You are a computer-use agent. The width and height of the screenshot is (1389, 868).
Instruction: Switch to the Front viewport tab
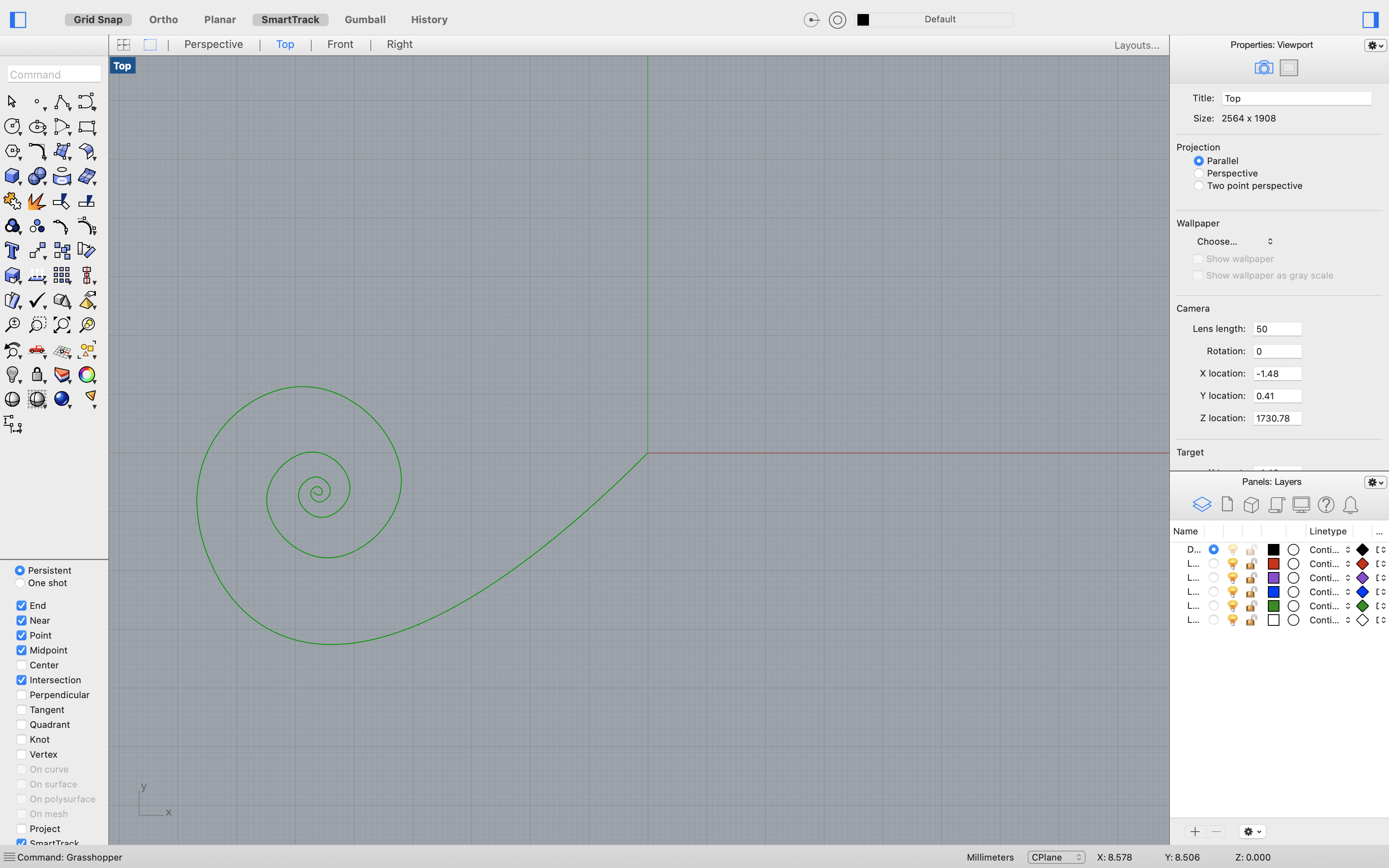340,44
